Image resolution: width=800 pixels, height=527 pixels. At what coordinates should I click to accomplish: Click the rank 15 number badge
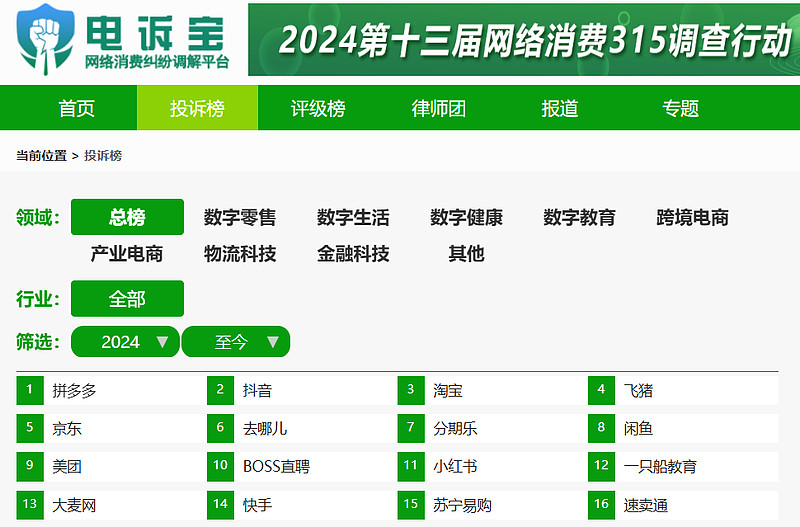[411, 505]
